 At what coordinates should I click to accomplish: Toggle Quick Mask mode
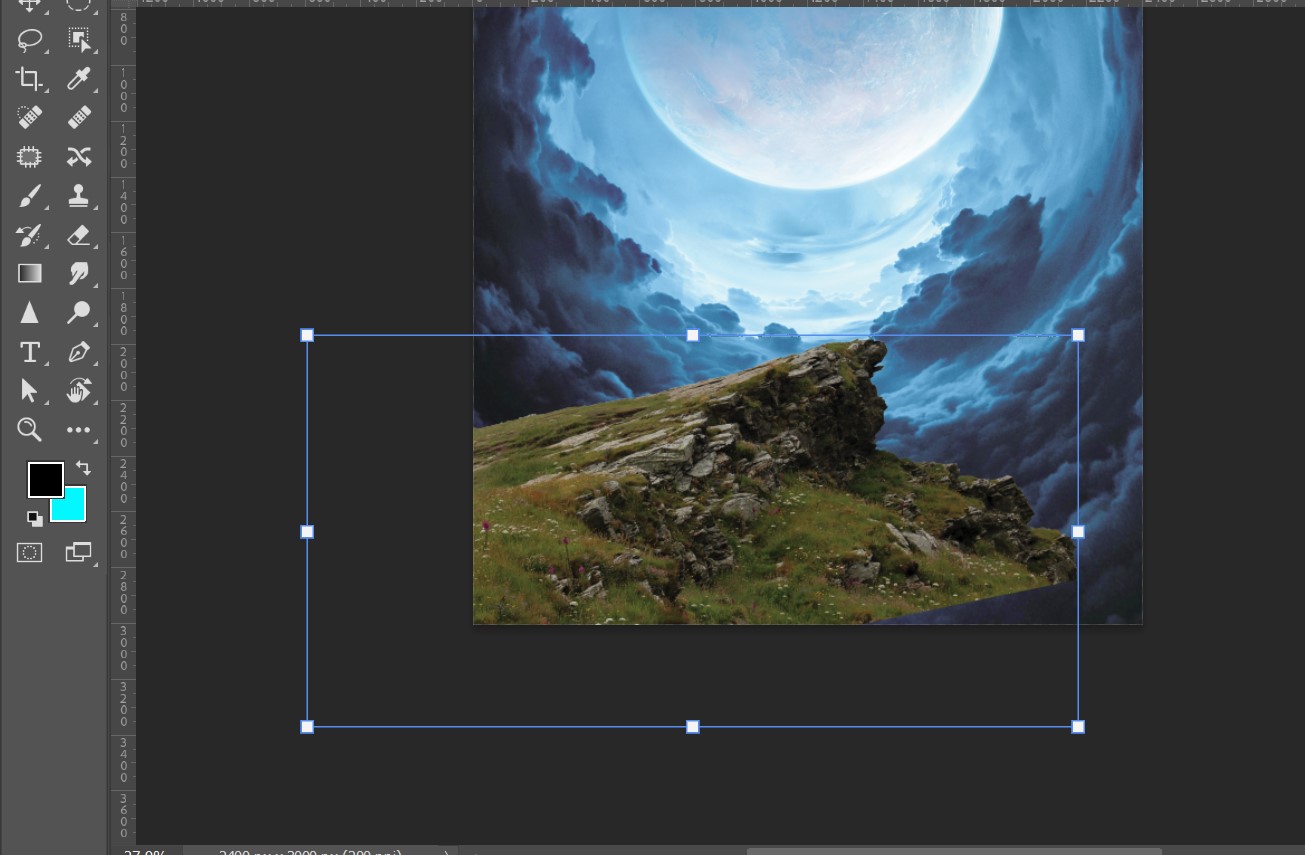point(30,552)
